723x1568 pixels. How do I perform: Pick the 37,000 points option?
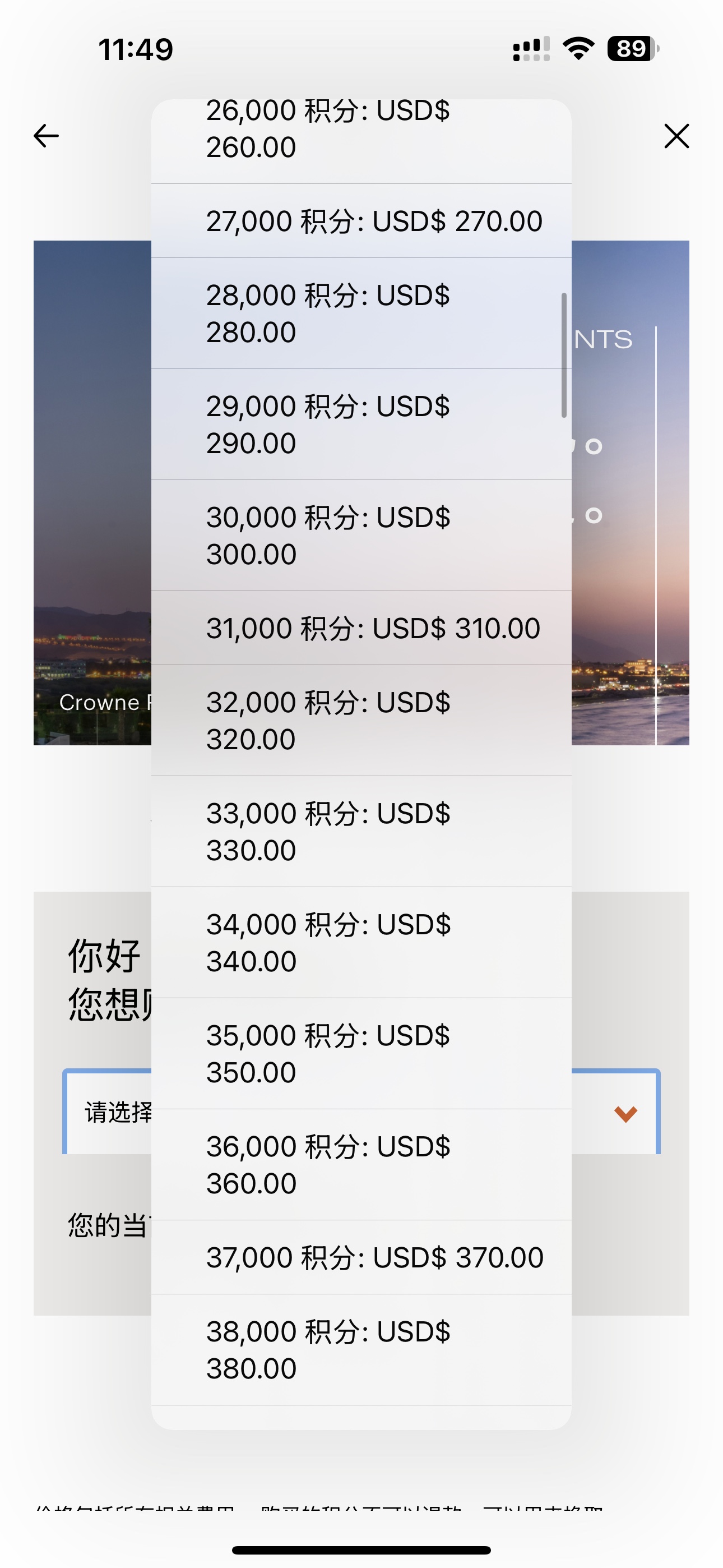pyautogui.click(x=361, y=1257)
